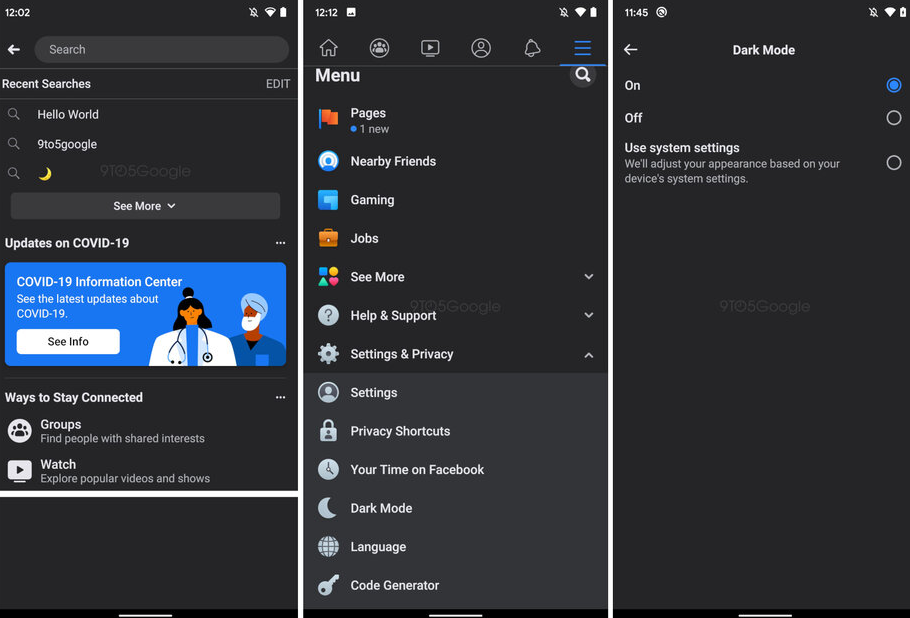Tap the Privacy Shortcuts padlock icon
The width and height of the screenshot is (910, 618).
[328, 431]
